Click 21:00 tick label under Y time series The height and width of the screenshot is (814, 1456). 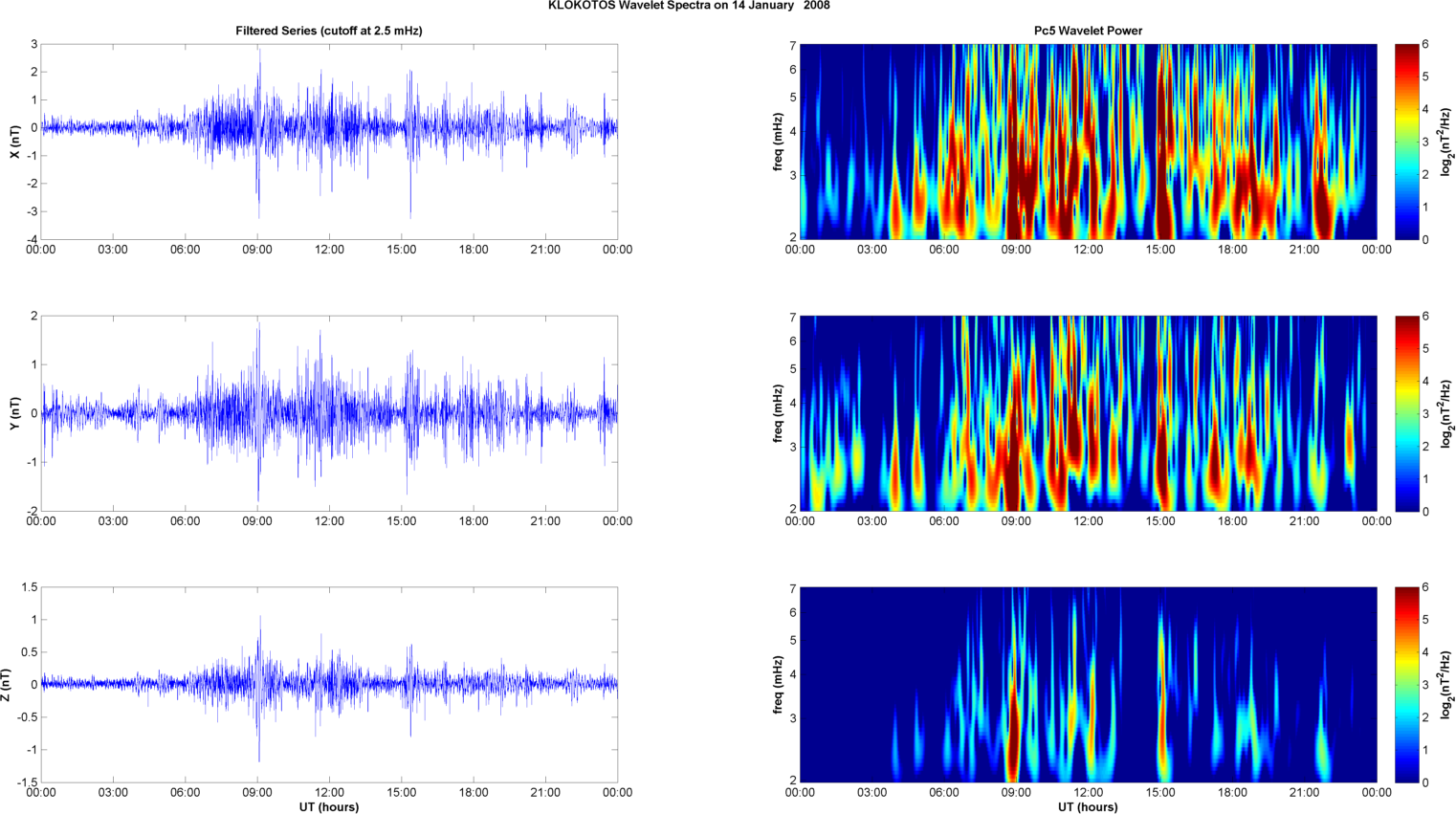[x=545, y=521]
